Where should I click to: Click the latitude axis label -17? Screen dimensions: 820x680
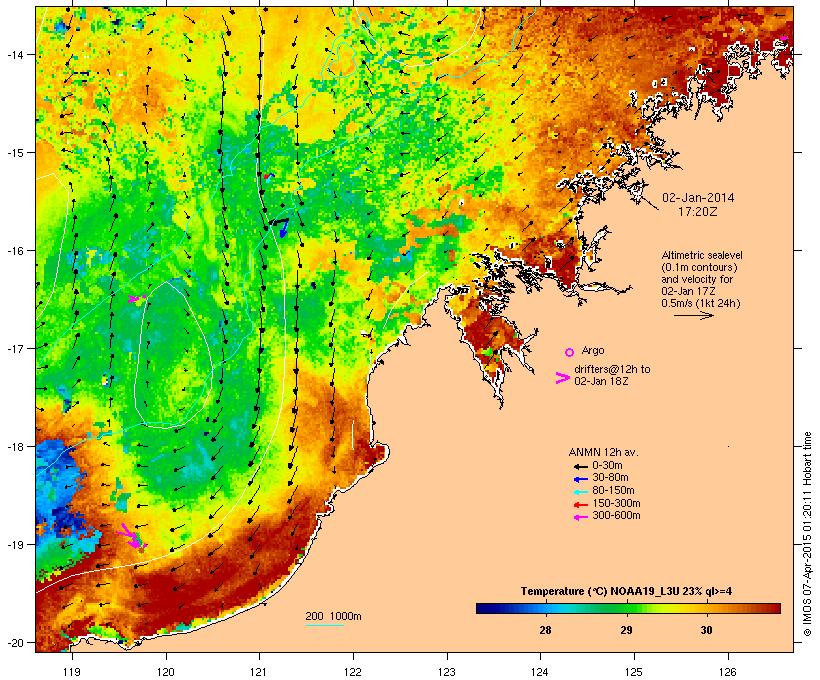tap(14, 348)
